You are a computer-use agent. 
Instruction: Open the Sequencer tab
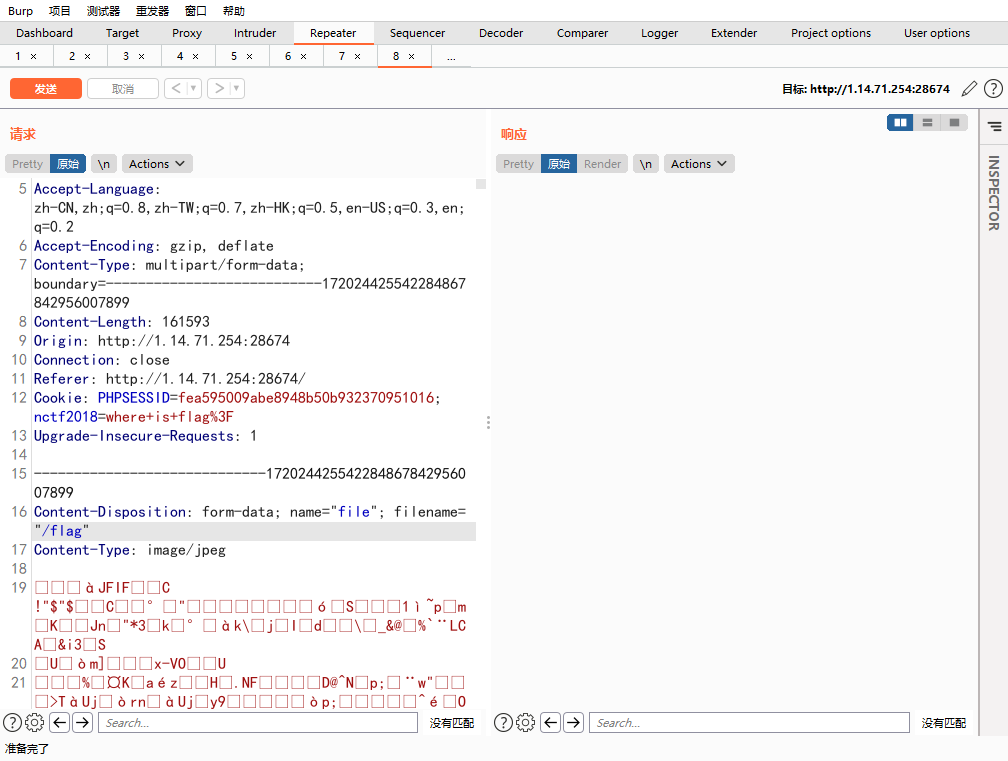[417, 33]
